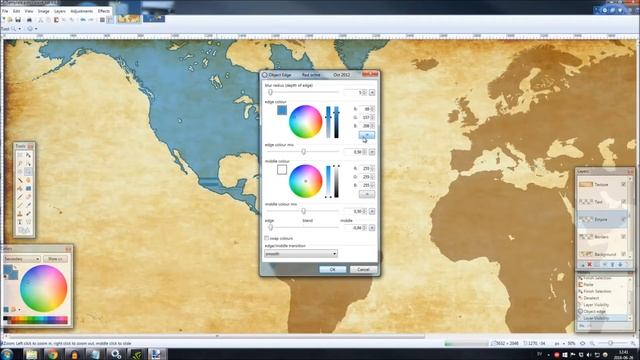Open the Image menu
Image resolution: width=640 pixels, height=360 pixels.
click(x=44, y=11)
